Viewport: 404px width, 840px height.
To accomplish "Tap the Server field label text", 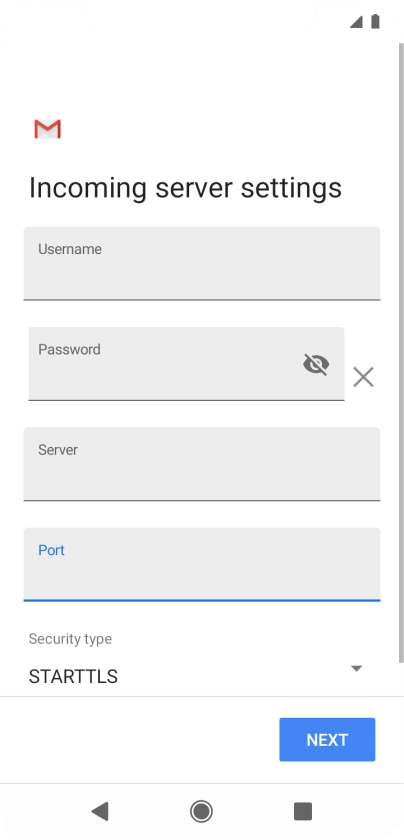I will pos(58,449).
